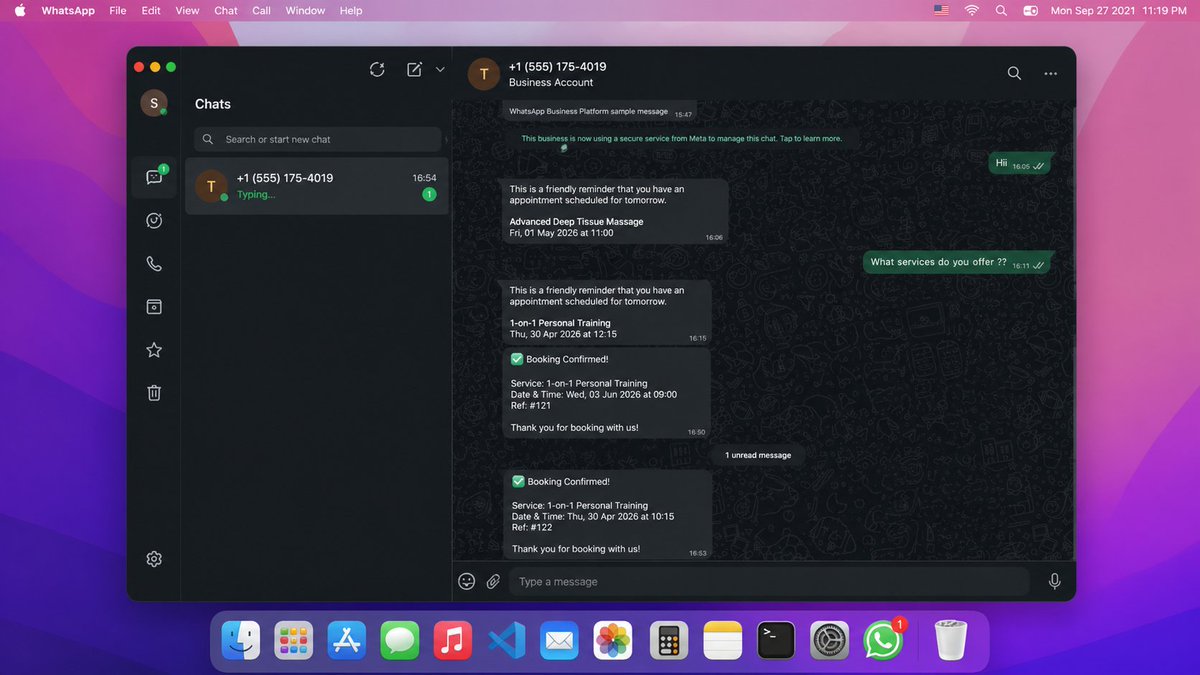Open Launchpad from the Dock

[x=294, y=640]
